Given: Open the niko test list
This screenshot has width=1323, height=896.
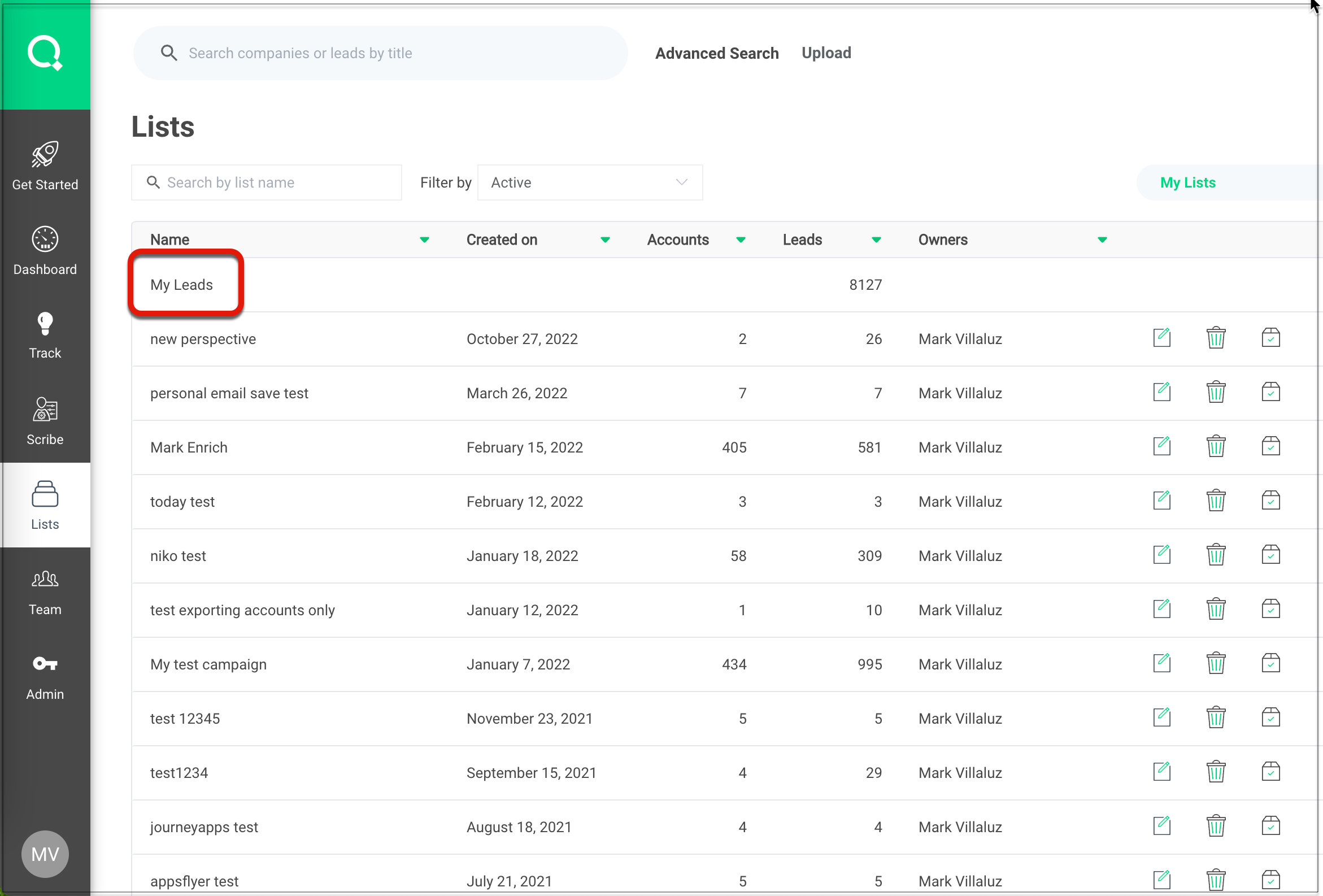Looking at the screenshot, I should click(x=178, y=555).
